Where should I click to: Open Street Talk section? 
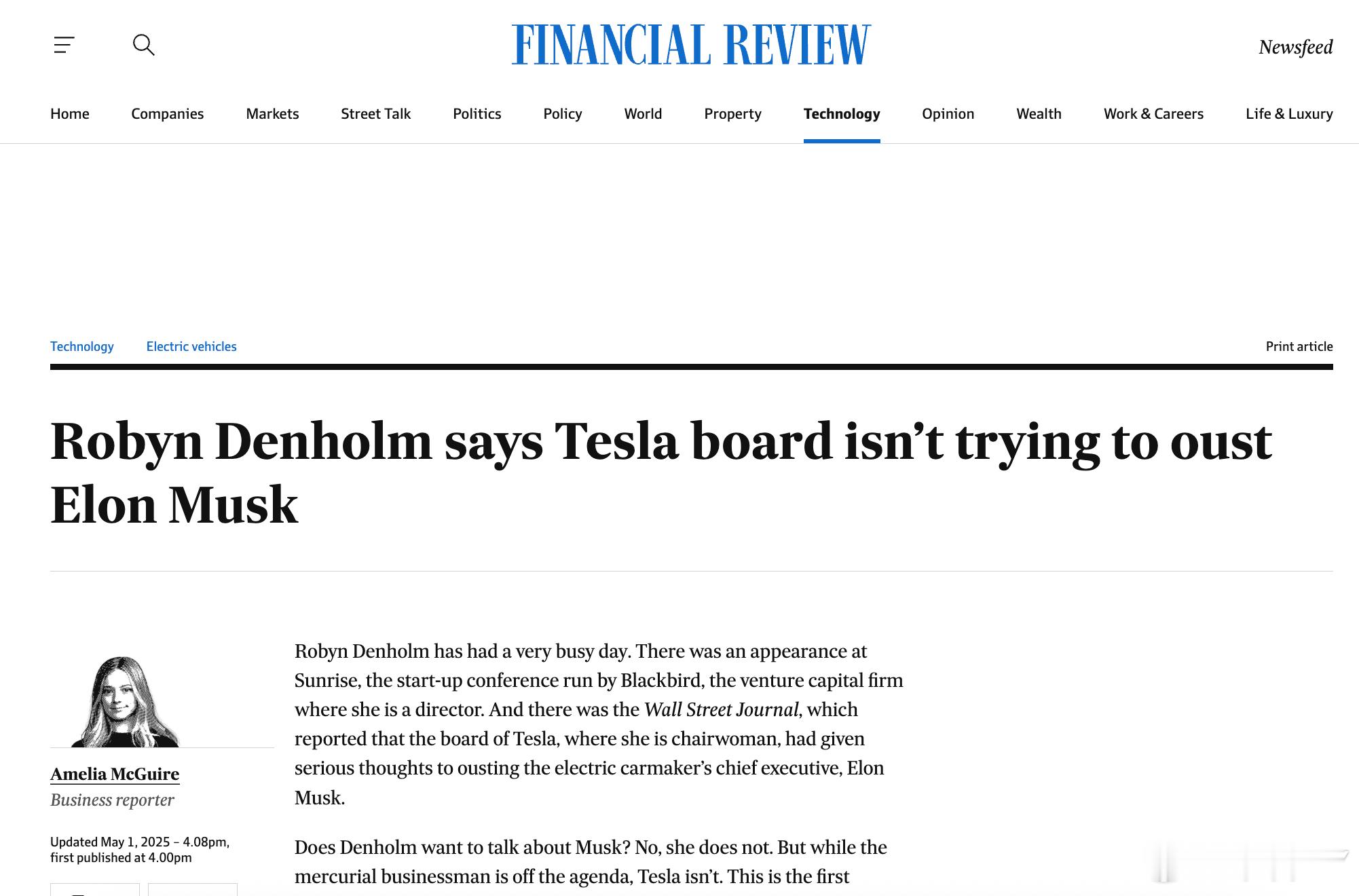(x=376, y=114)
